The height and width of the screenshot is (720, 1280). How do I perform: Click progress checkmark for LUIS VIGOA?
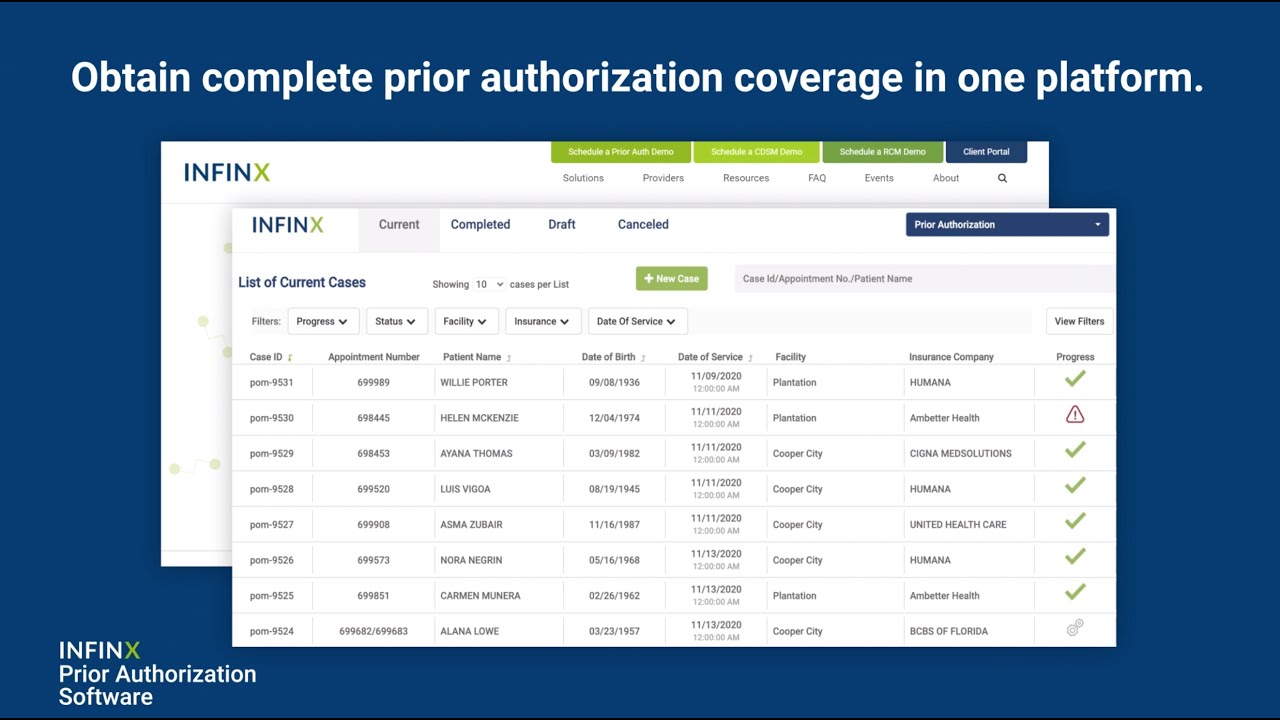[x=1075, y=486]
